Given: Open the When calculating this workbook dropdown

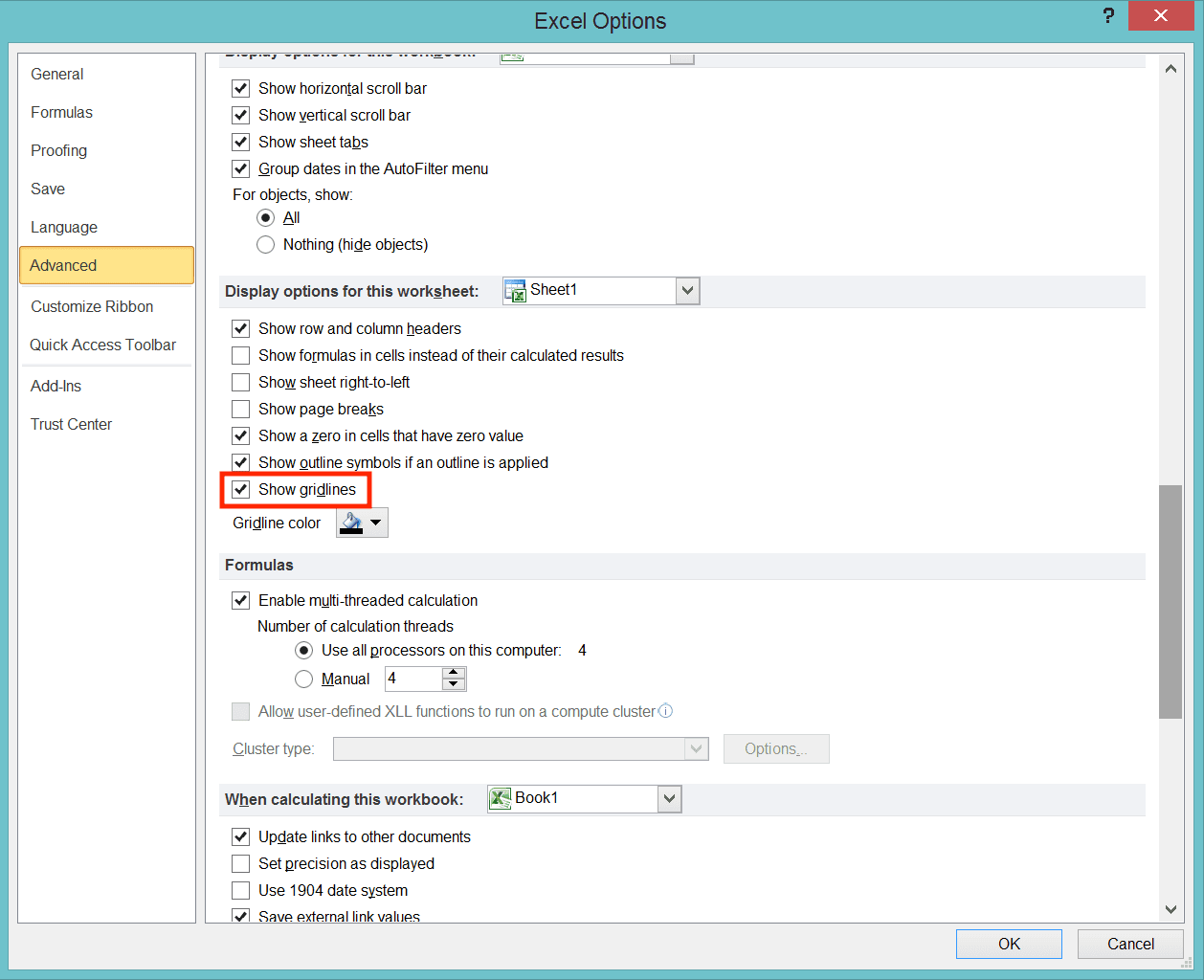Looking at the screenshot, I should pyautogui.click(x=670, y=798).
